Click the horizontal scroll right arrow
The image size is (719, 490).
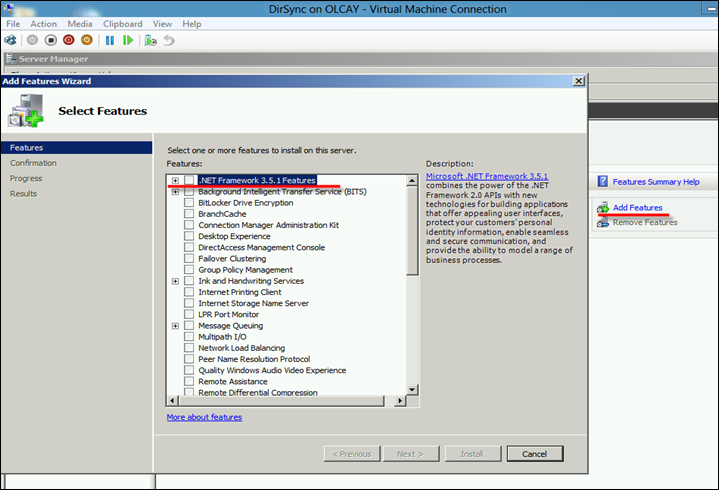[x=400, y=401]
